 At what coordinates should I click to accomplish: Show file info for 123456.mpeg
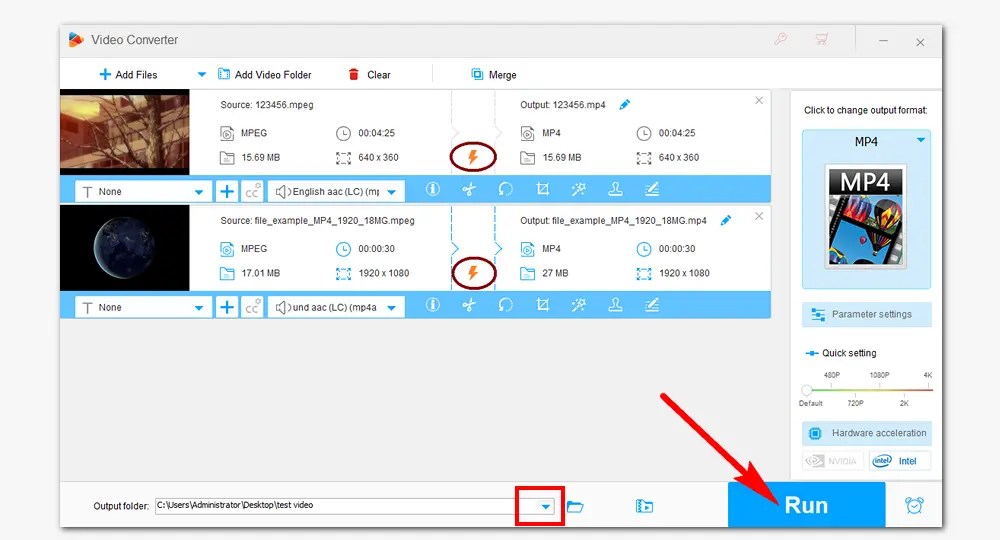(x=432, y=189)
